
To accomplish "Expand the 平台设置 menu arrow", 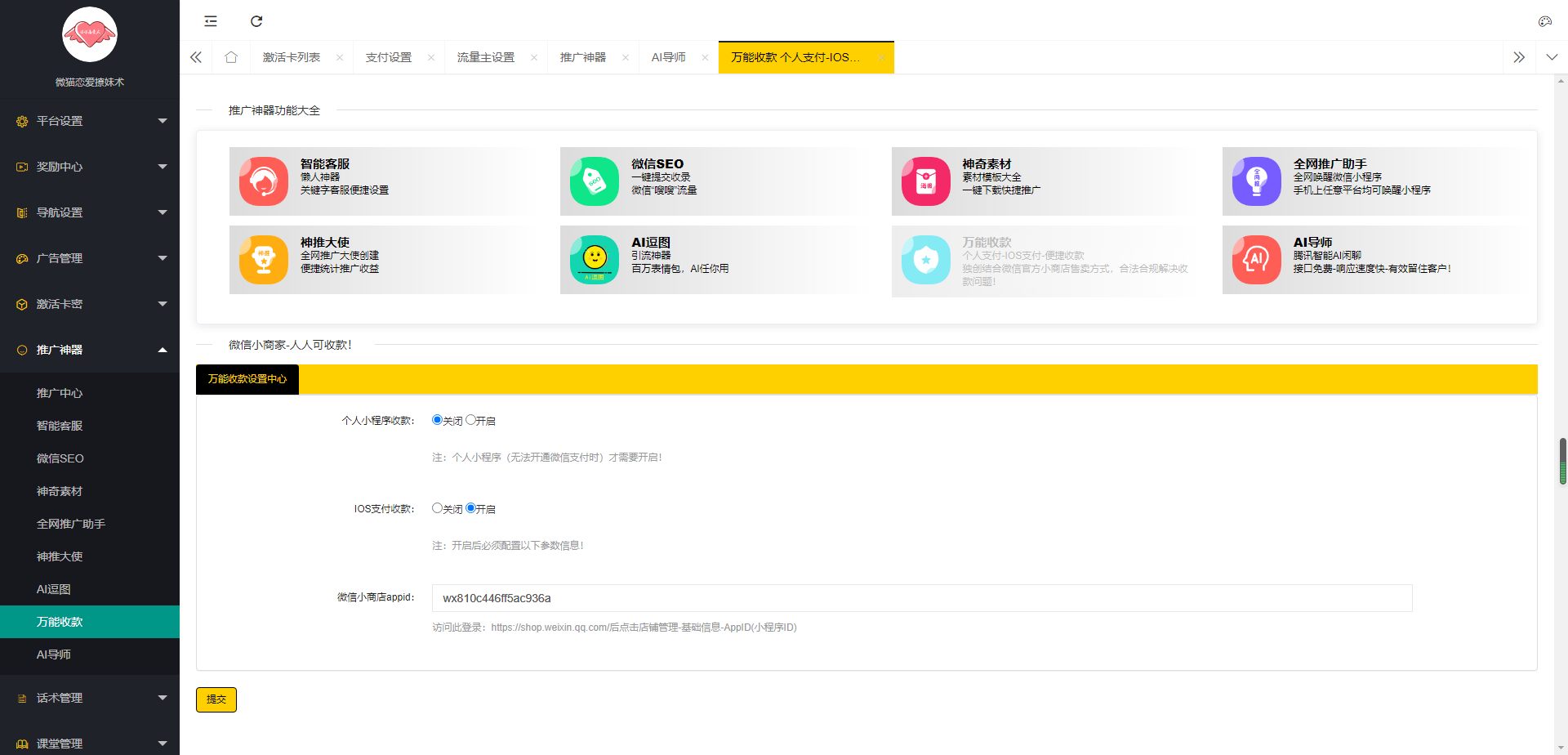I will [163, 121].
